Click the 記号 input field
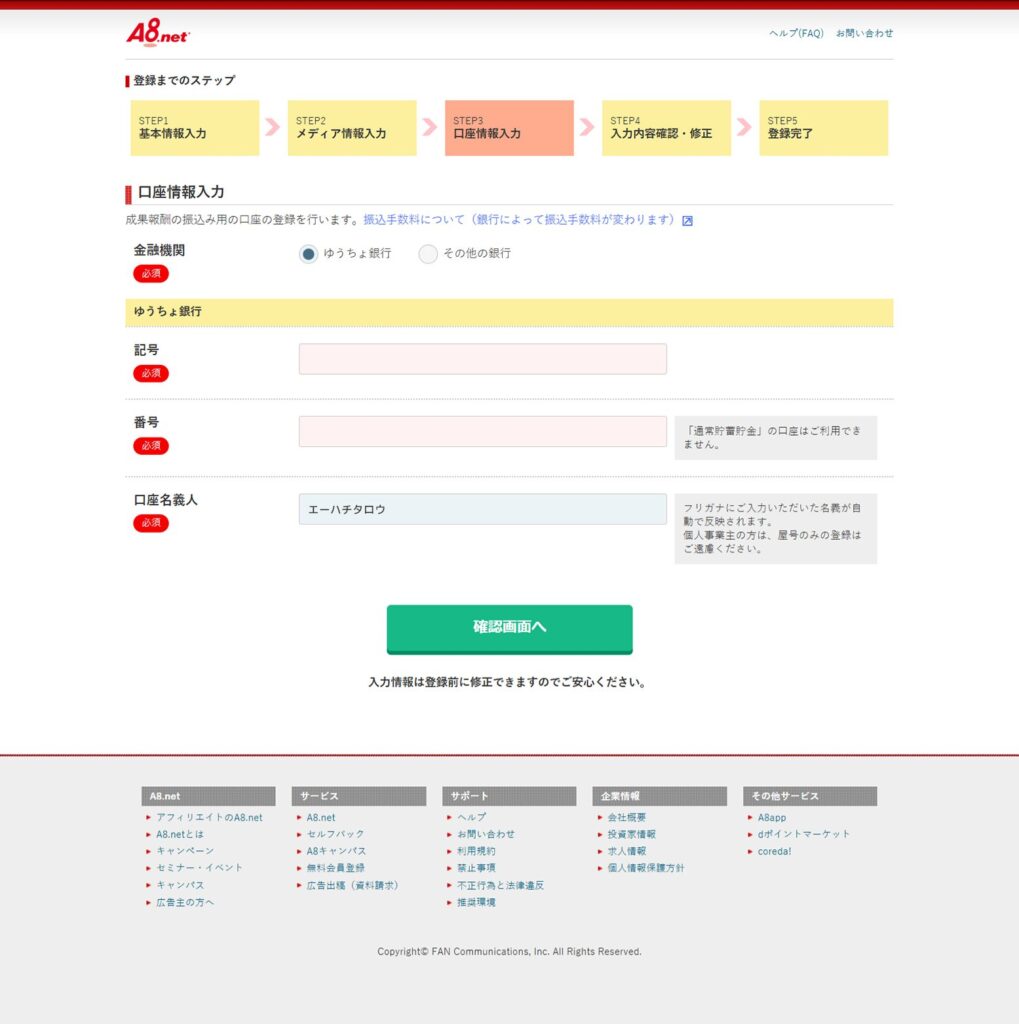 [x=482, y=359]
